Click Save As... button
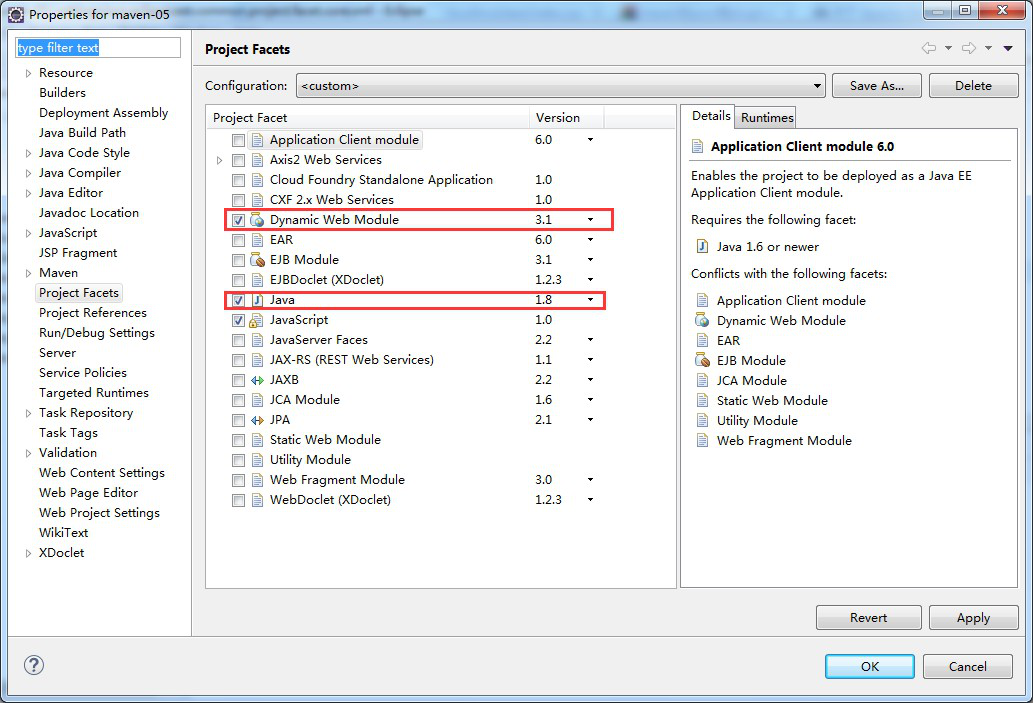 click(876, 86)
